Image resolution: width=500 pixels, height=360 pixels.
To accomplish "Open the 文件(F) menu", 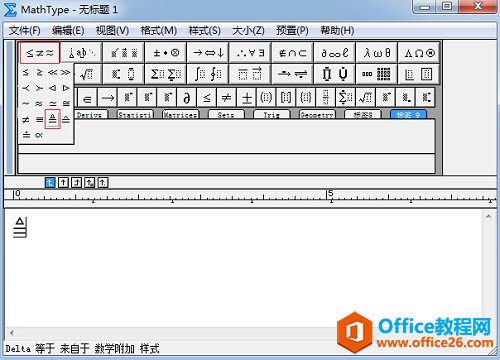I will coord(25,31).
